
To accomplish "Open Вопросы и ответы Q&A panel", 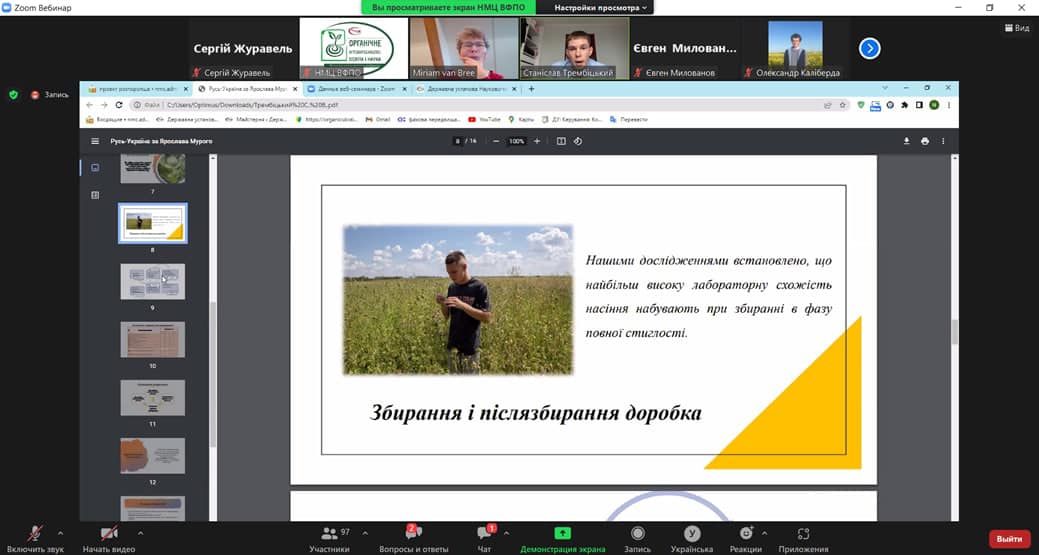I will (413, 538).
